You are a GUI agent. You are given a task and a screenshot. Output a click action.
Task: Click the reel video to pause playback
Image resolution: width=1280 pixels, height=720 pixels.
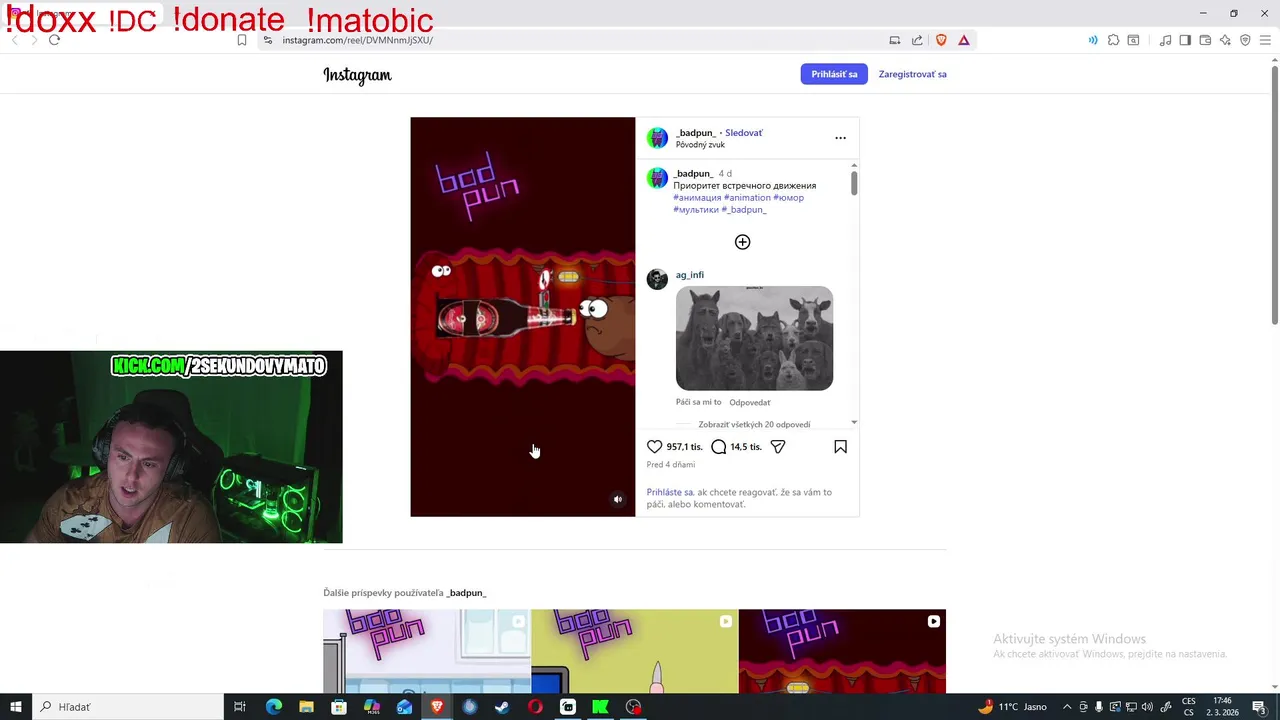[522, 317]
